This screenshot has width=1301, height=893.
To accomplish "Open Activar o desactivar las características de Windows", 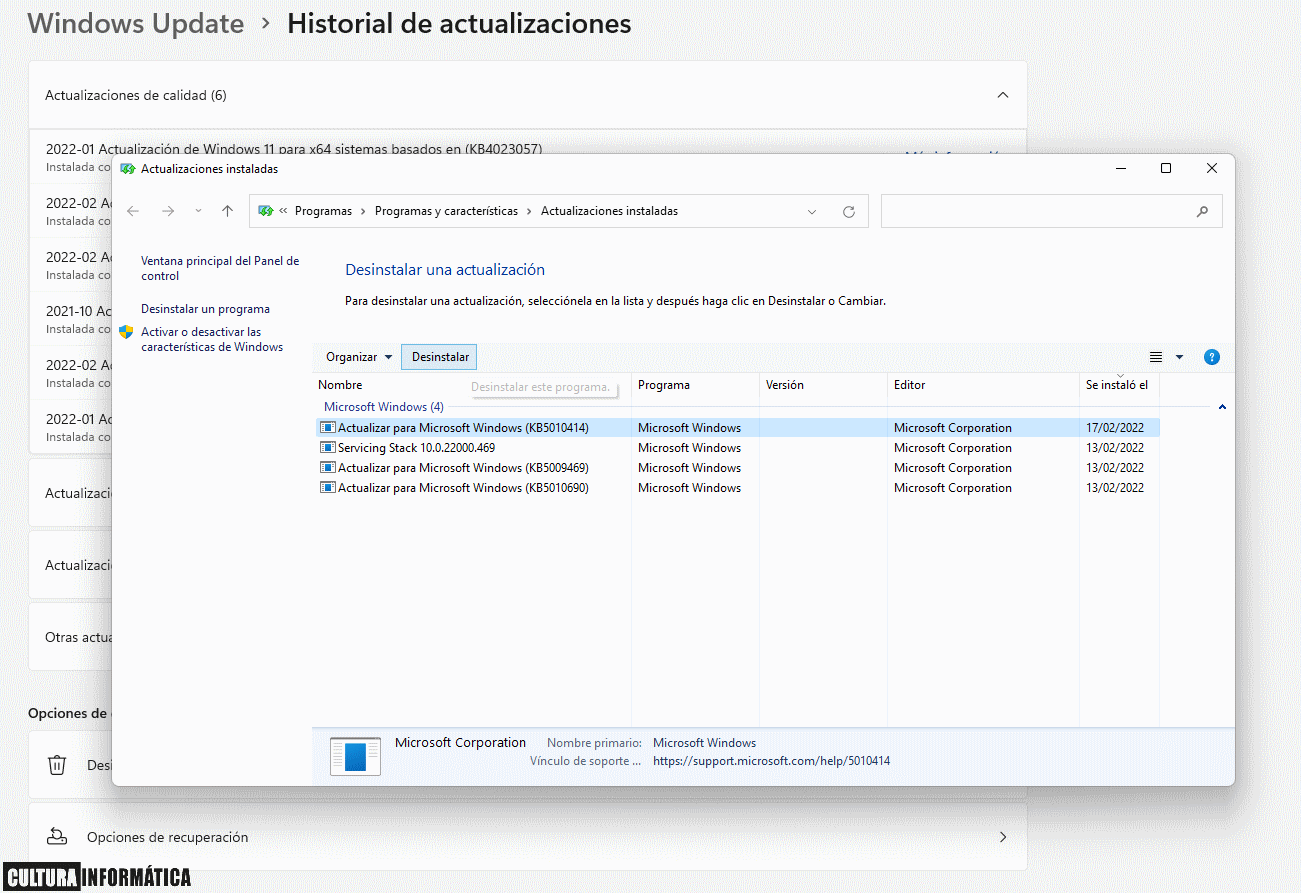I will tap(212, 339).
